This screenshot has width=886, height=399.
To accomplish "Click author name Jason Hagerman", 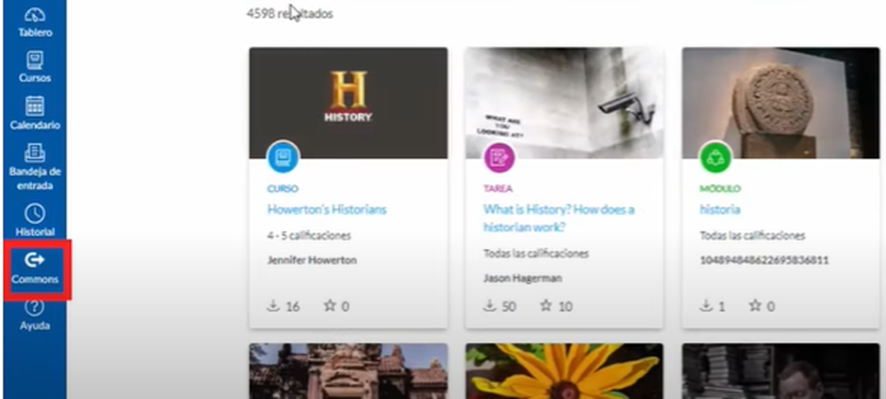I will tap(523, 279).
